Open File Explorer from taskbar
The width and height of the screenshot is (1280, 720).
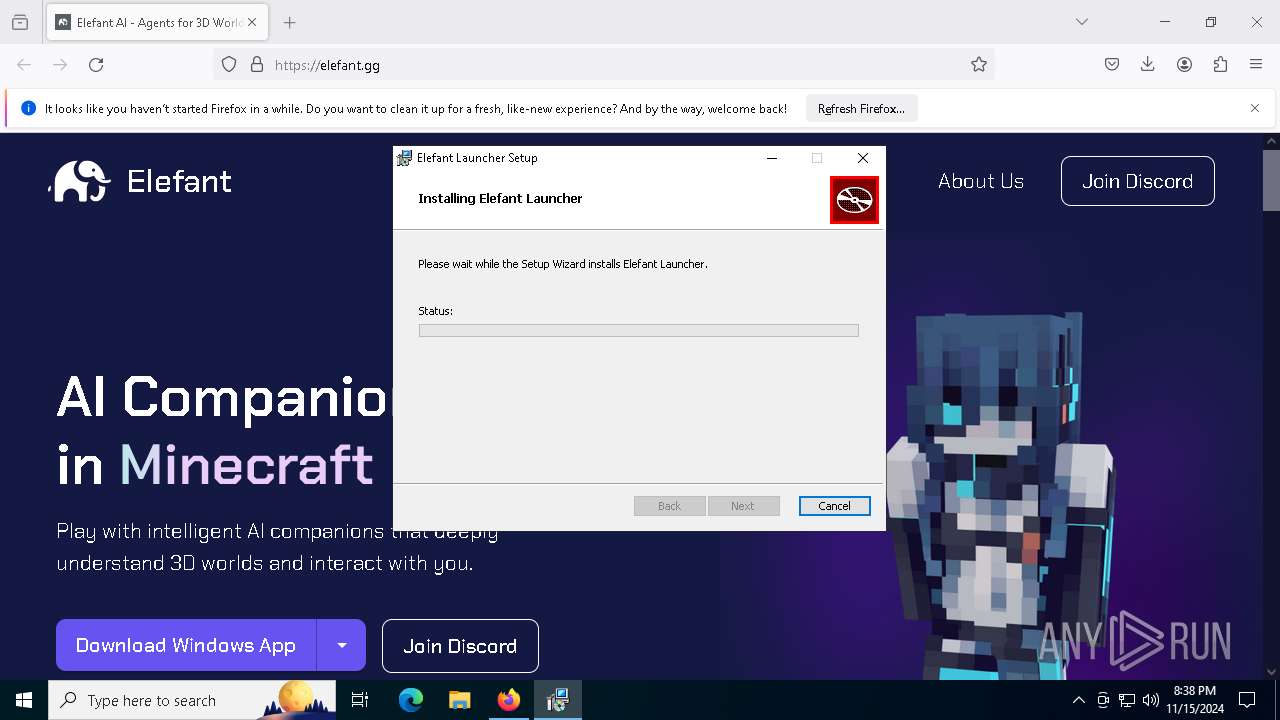460,700
